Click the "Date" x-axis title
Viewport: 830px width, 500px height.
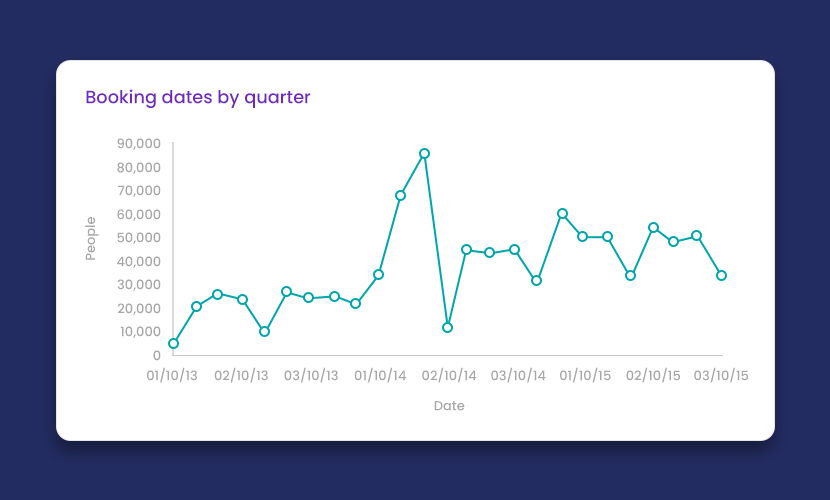(449, 406)
